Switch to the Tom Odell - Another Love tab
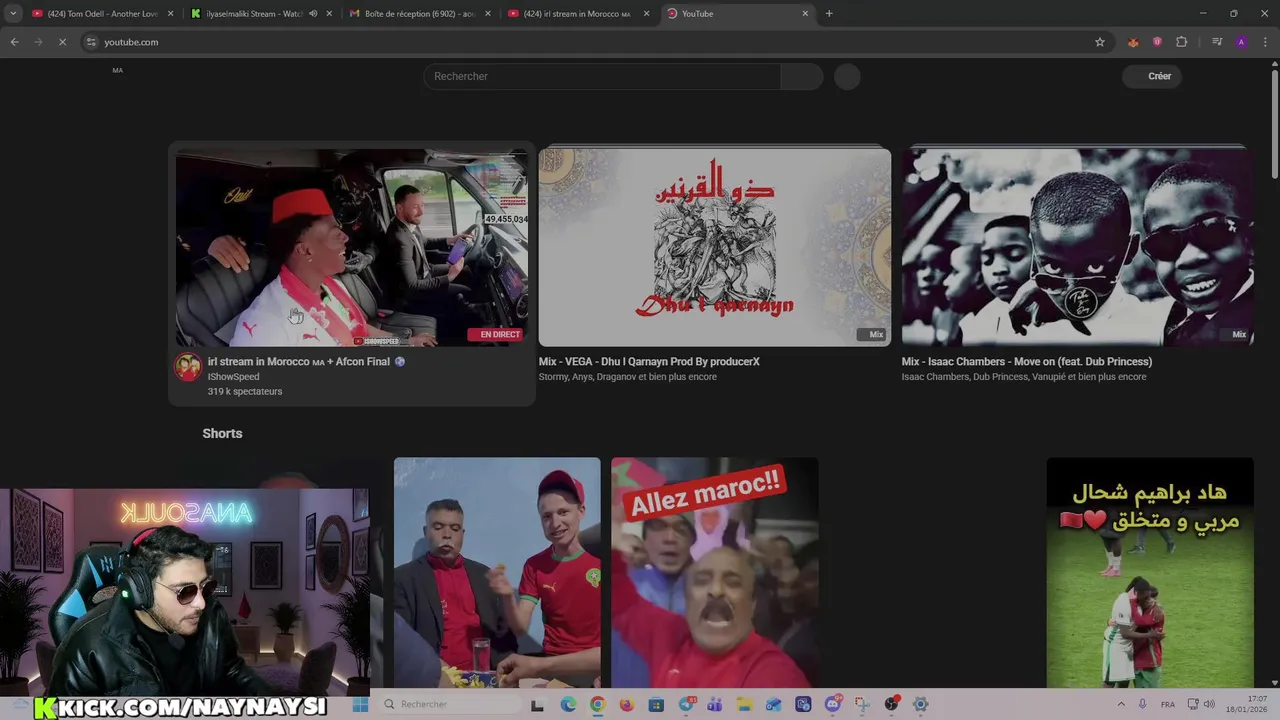This screenshot has width=1280, height=720. point(102,14)
